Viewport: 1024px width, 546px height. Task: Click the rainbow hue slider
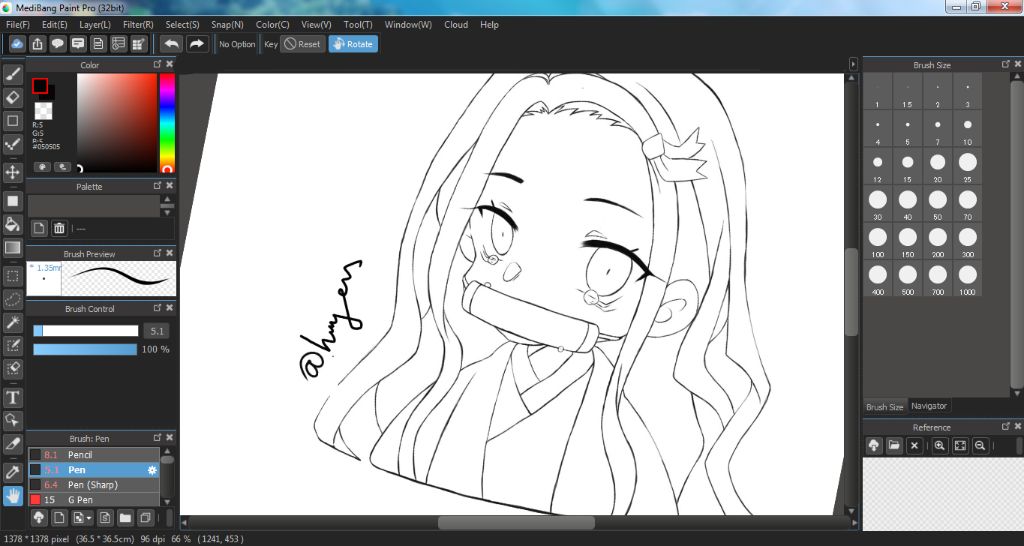pos(167,123)
